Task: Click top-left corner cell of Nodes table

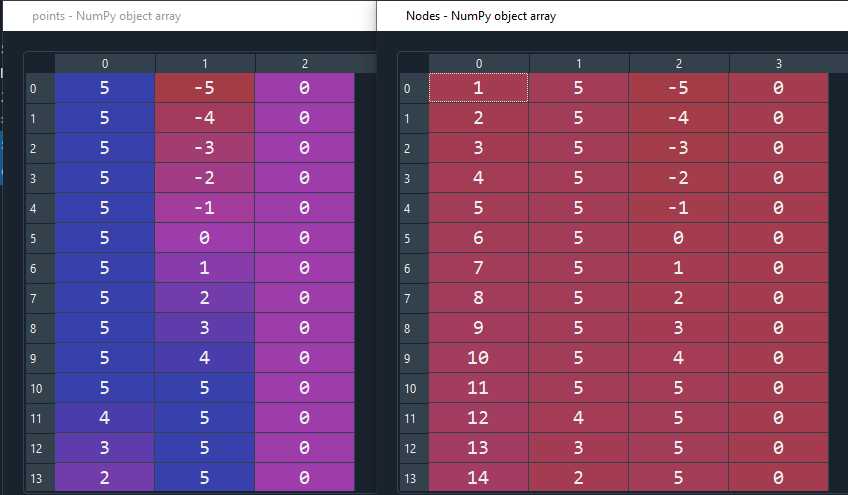Action: tap(414, 63)
